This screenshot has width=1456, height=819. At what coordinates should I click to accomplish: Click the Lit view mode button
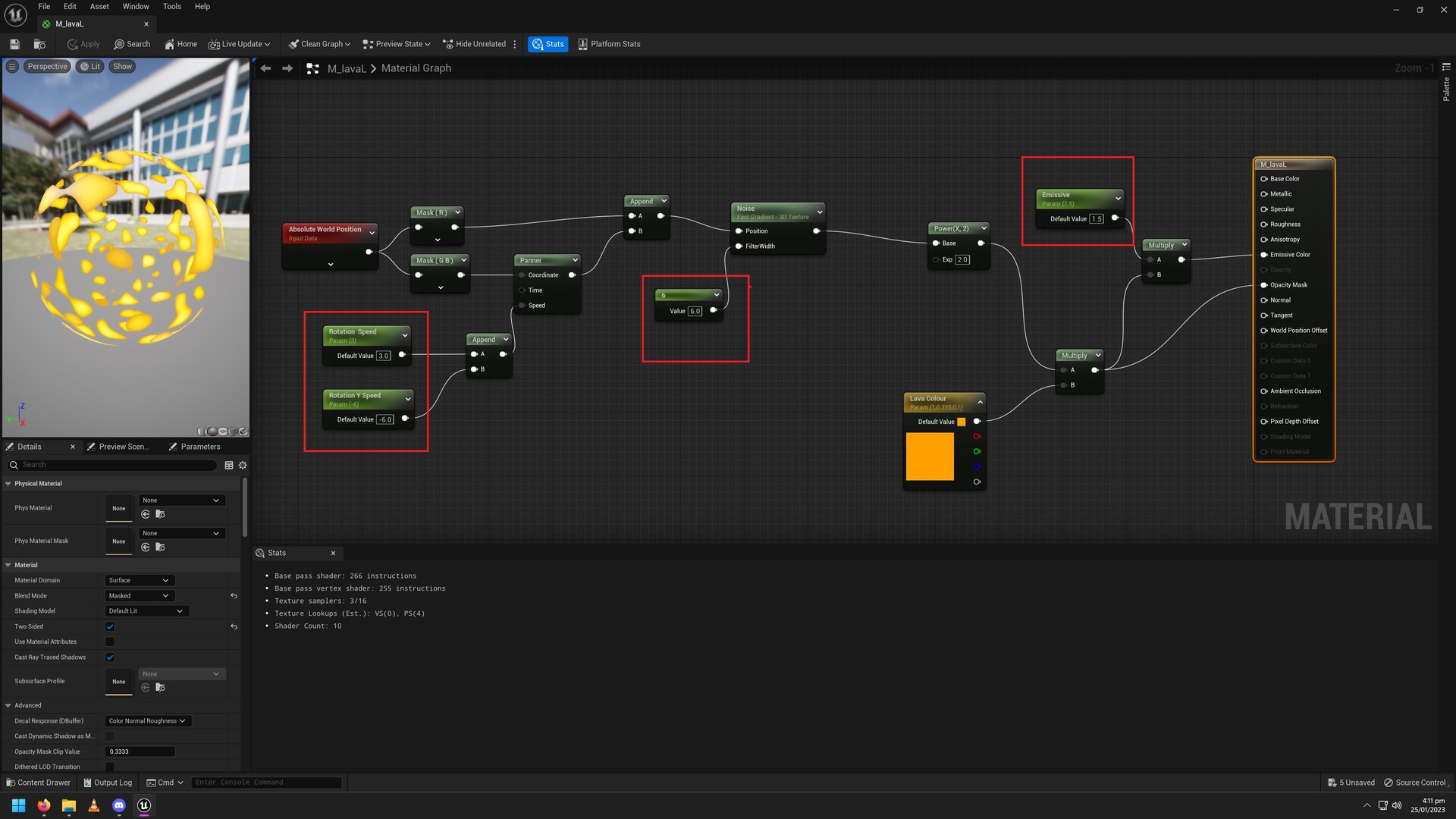(90, 67)
